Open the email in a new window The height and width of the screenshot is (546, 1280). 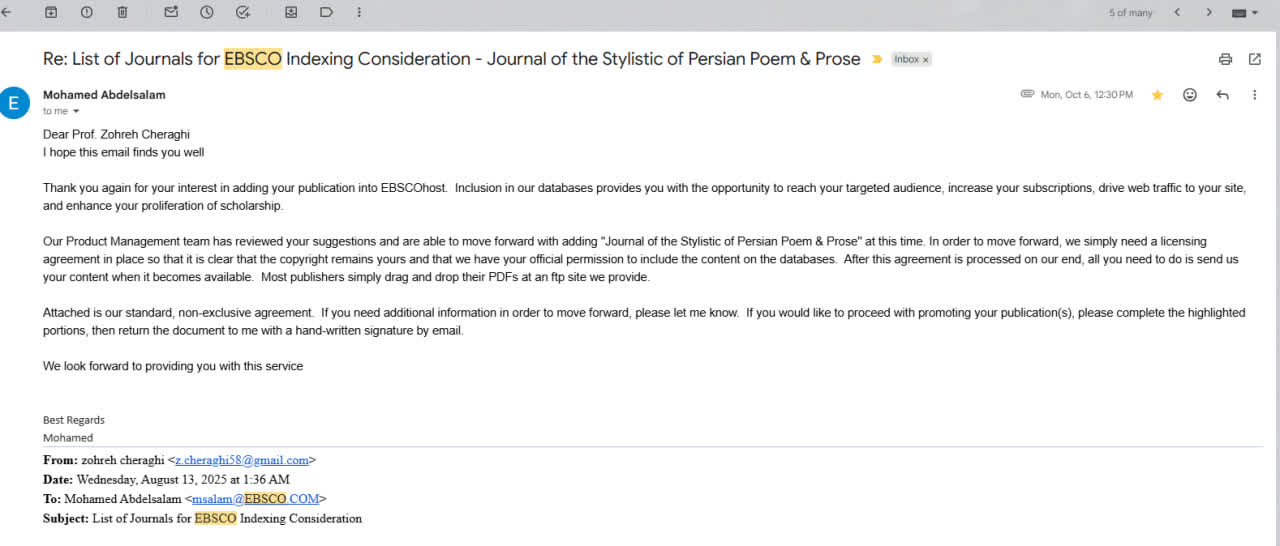point(1255,59)
